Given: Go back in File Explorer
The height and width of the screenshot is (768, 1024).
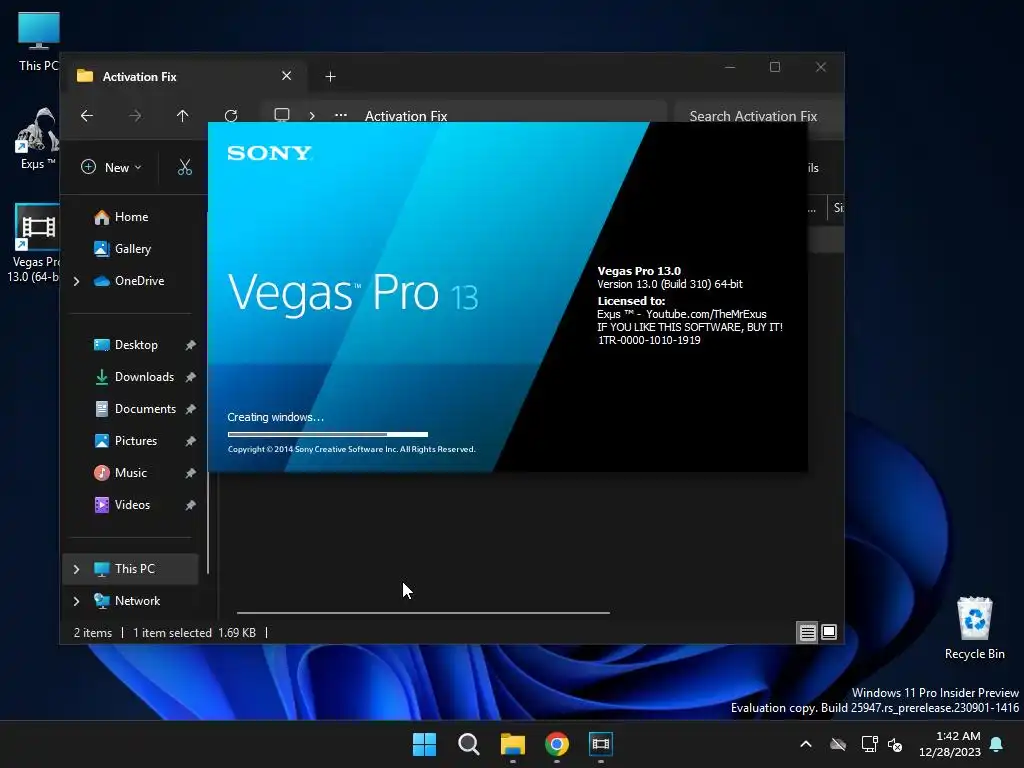Looking at the screenshot, I should [x=87, y=116].
